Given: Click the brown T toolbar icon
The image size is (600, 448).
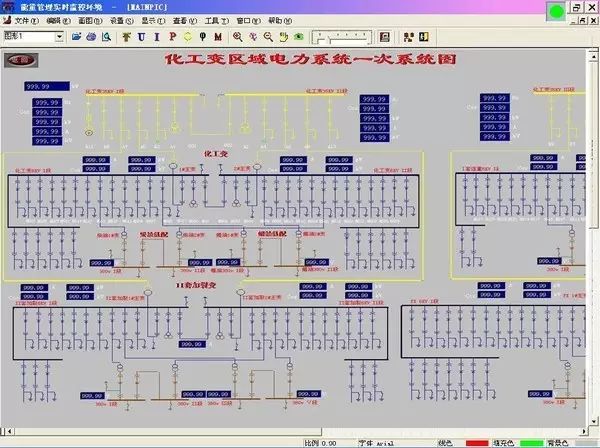Looking at the screenshot, I should (x=126, y=37).
